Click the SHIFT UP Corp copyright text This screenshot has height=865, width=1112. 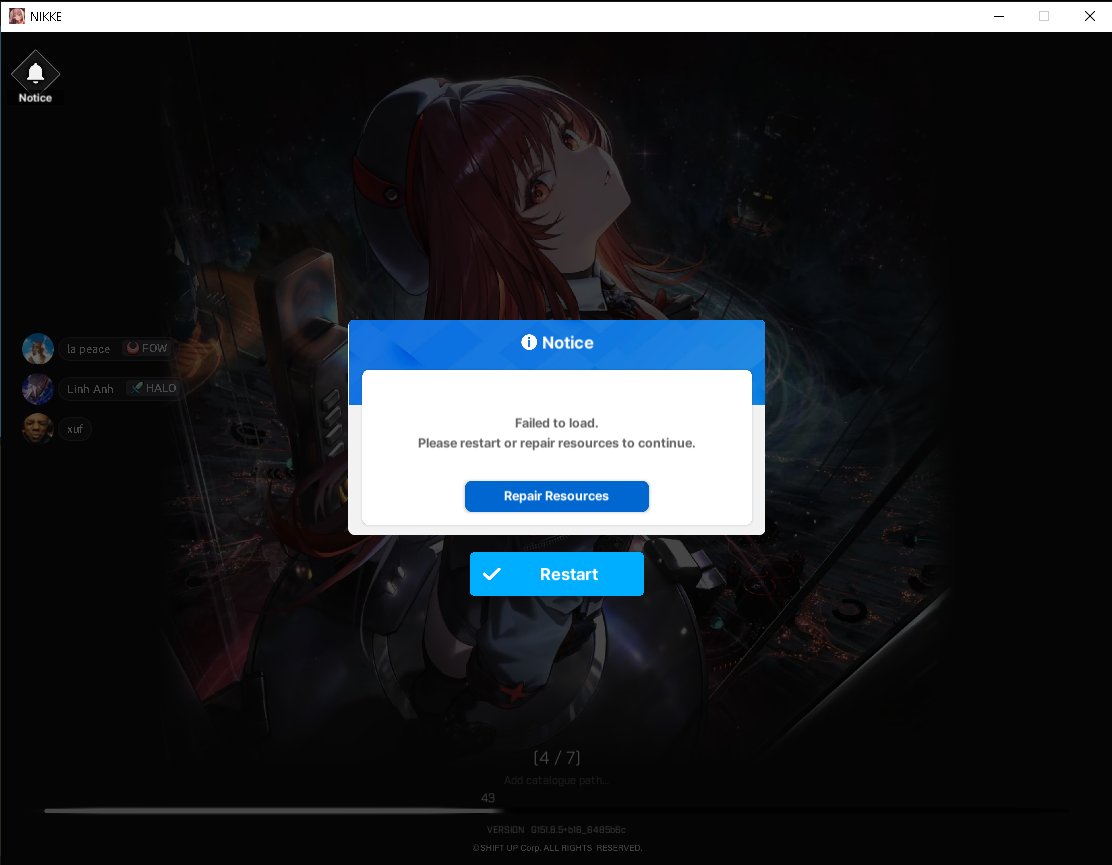557,848
